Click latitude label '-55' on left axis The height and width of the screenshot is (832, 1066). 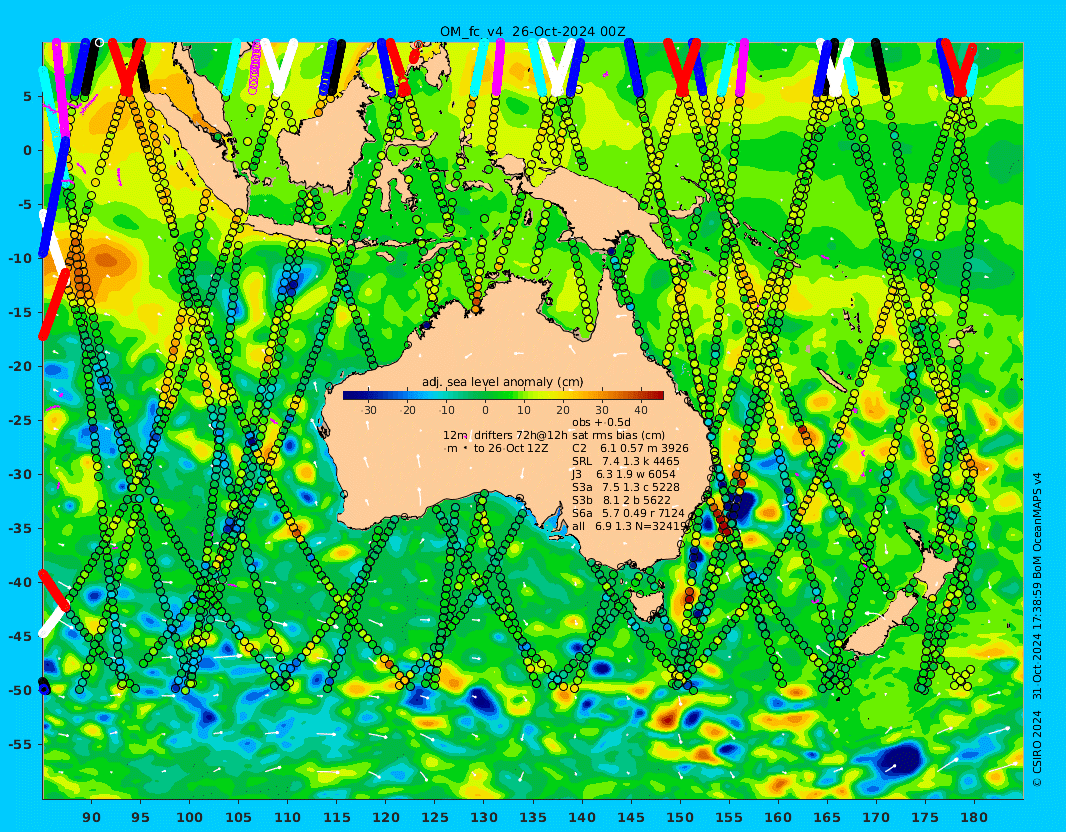pos(20,744)
